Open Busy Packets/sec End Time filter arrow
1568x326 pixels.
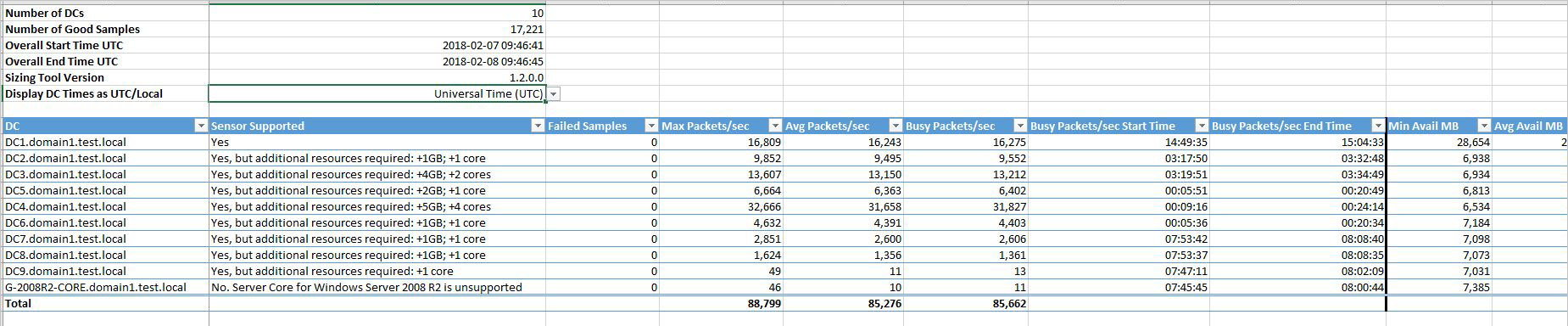pos(1378,126)
